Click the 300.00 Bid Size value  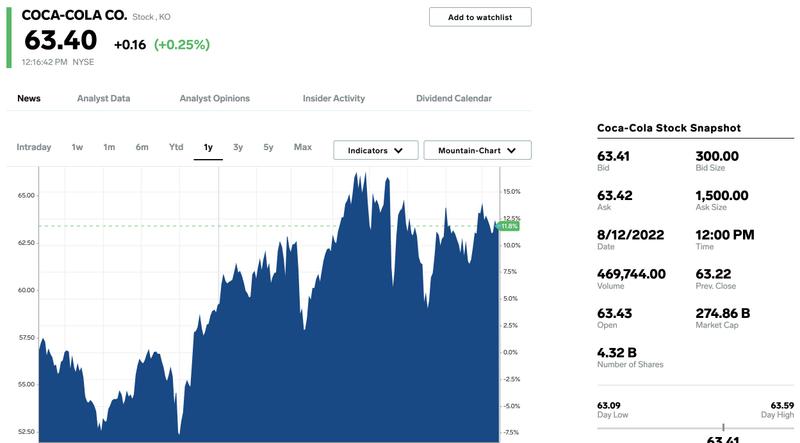[x=717, y=156]
